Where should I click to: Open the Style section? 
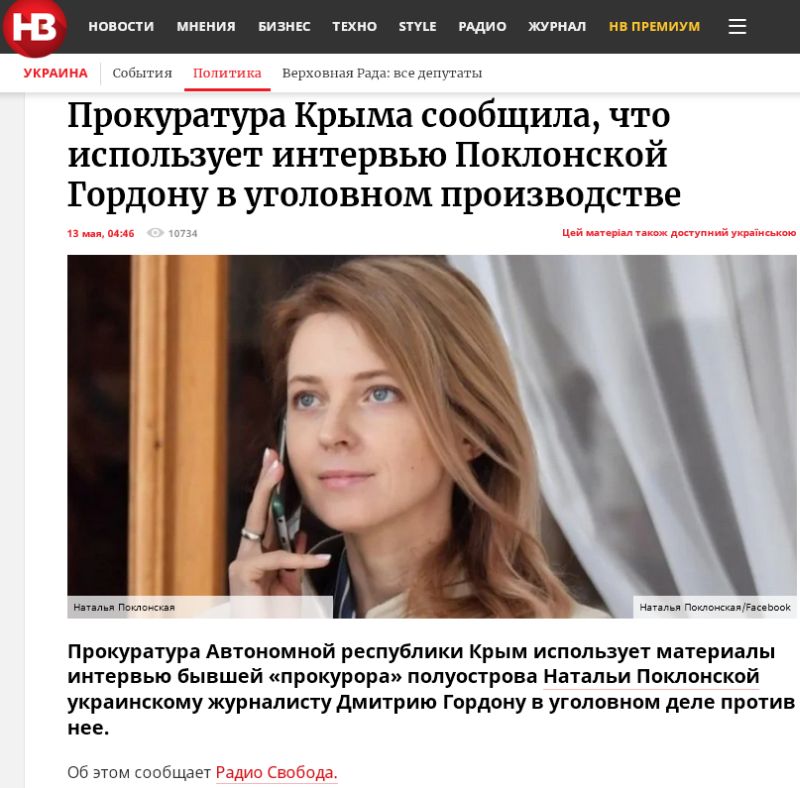pos(417,27)
